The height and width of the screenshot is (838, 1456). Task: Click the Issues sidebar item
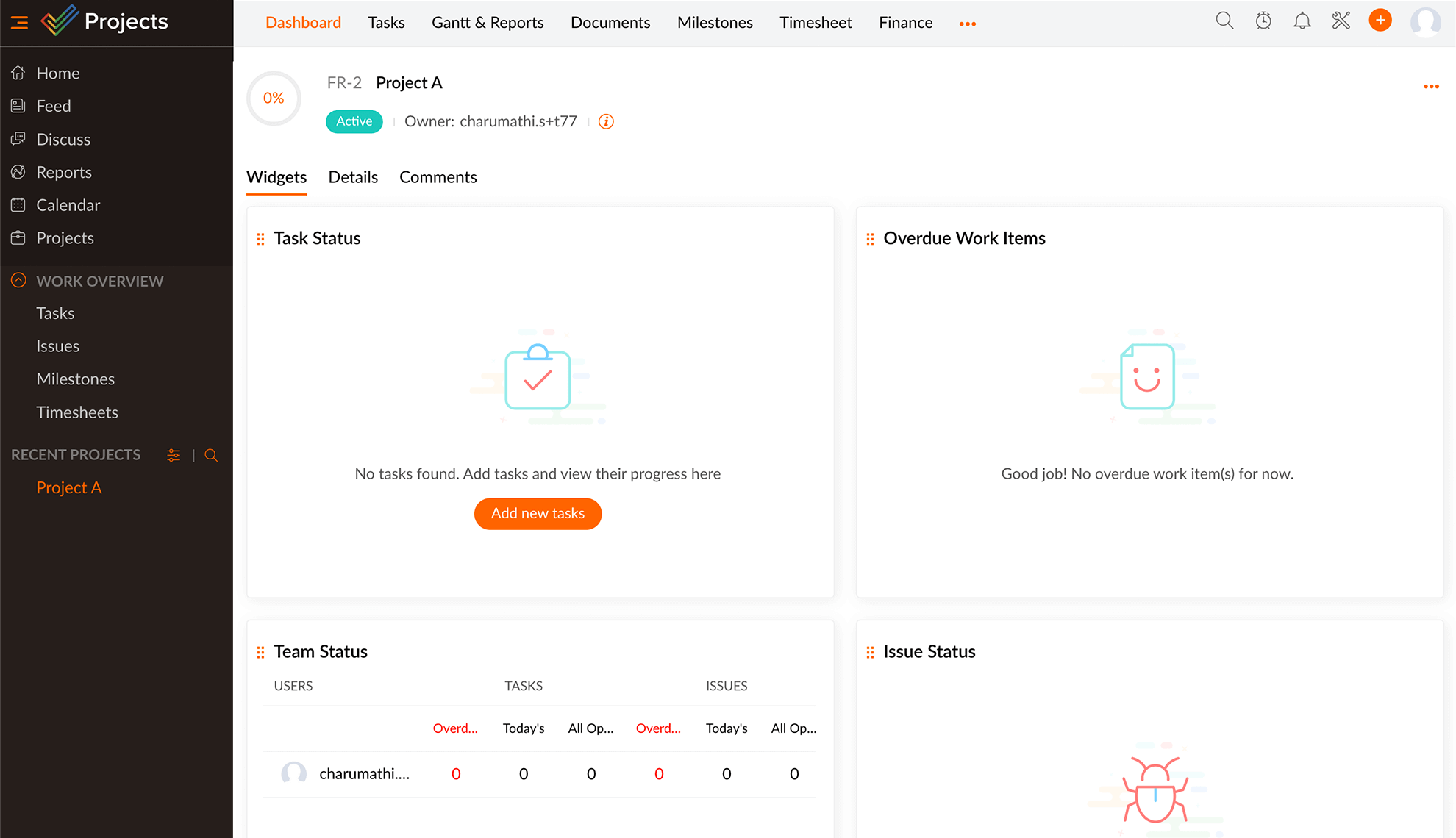pyautogui.click(x=57, y=346)
